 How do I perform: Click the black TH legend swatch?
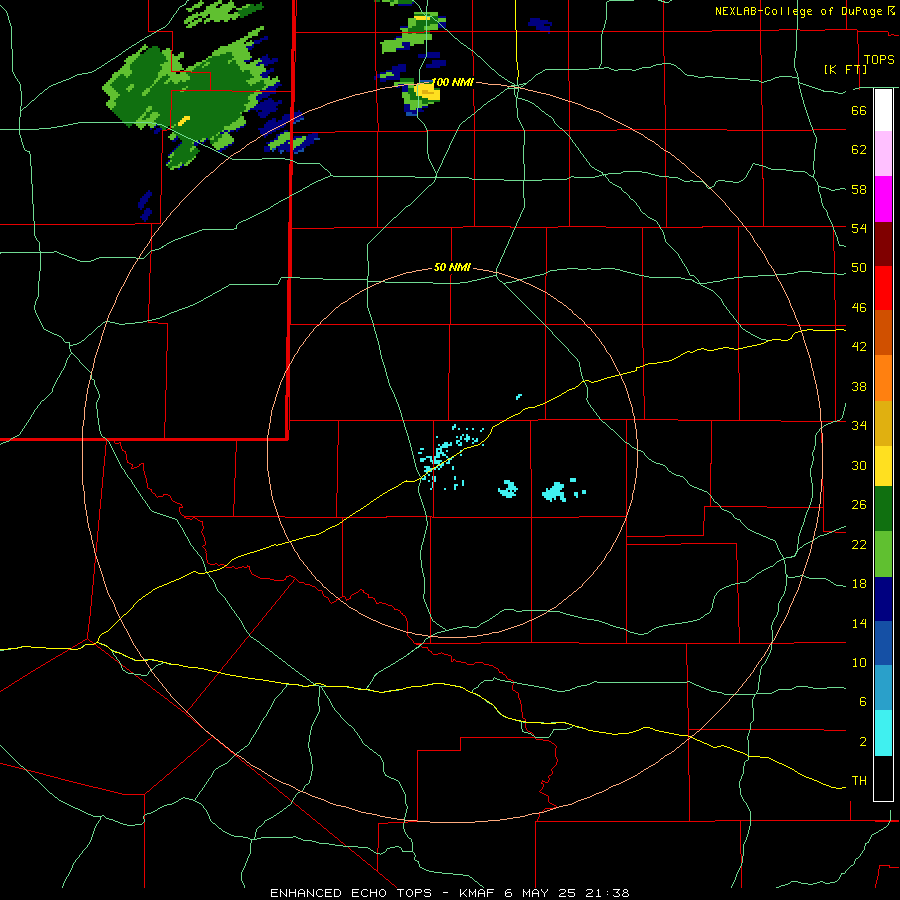[x=883, y=778]
